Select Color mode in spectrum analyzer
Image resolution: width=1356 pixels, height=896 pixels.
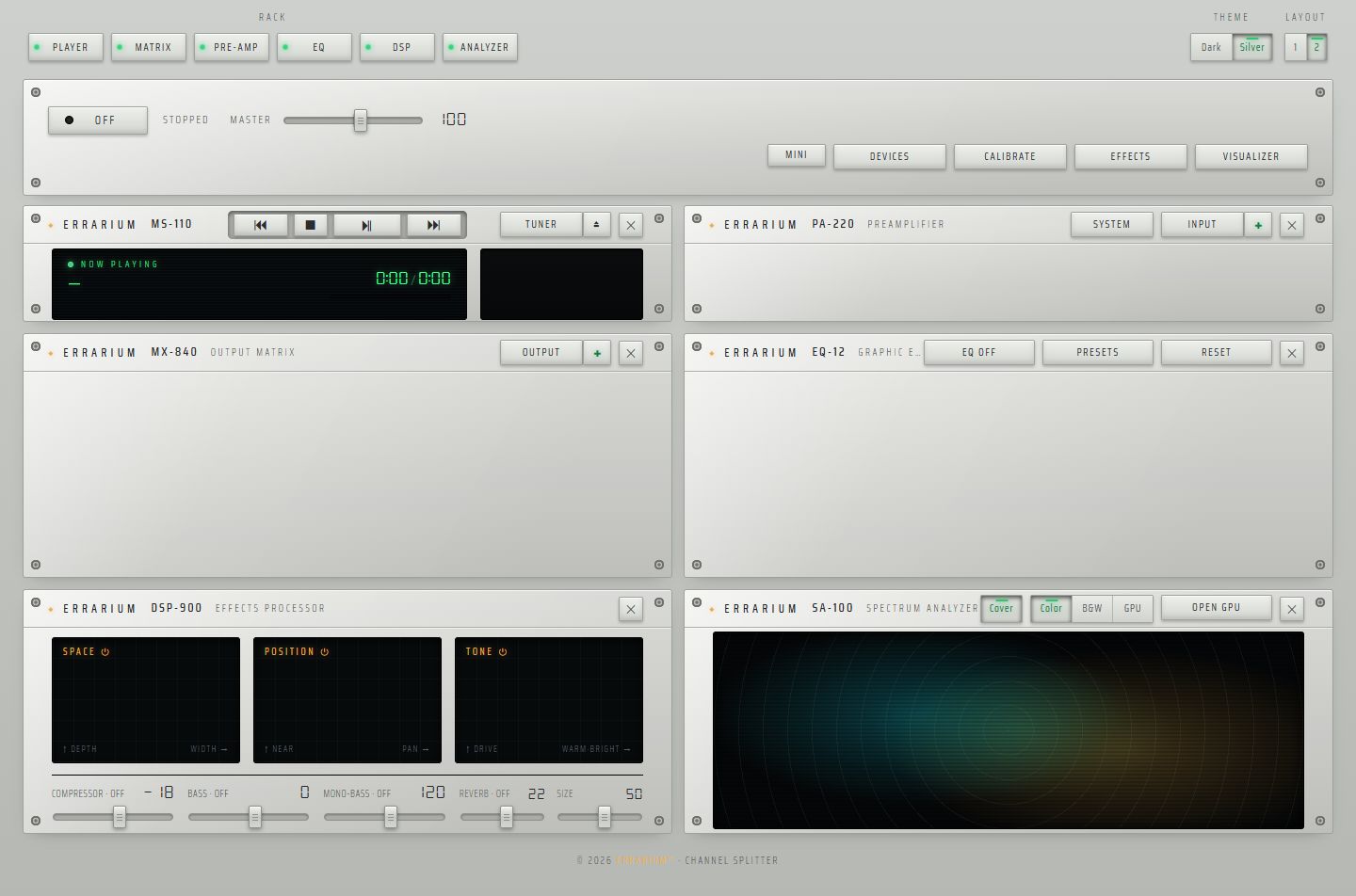coord(1051,608)
